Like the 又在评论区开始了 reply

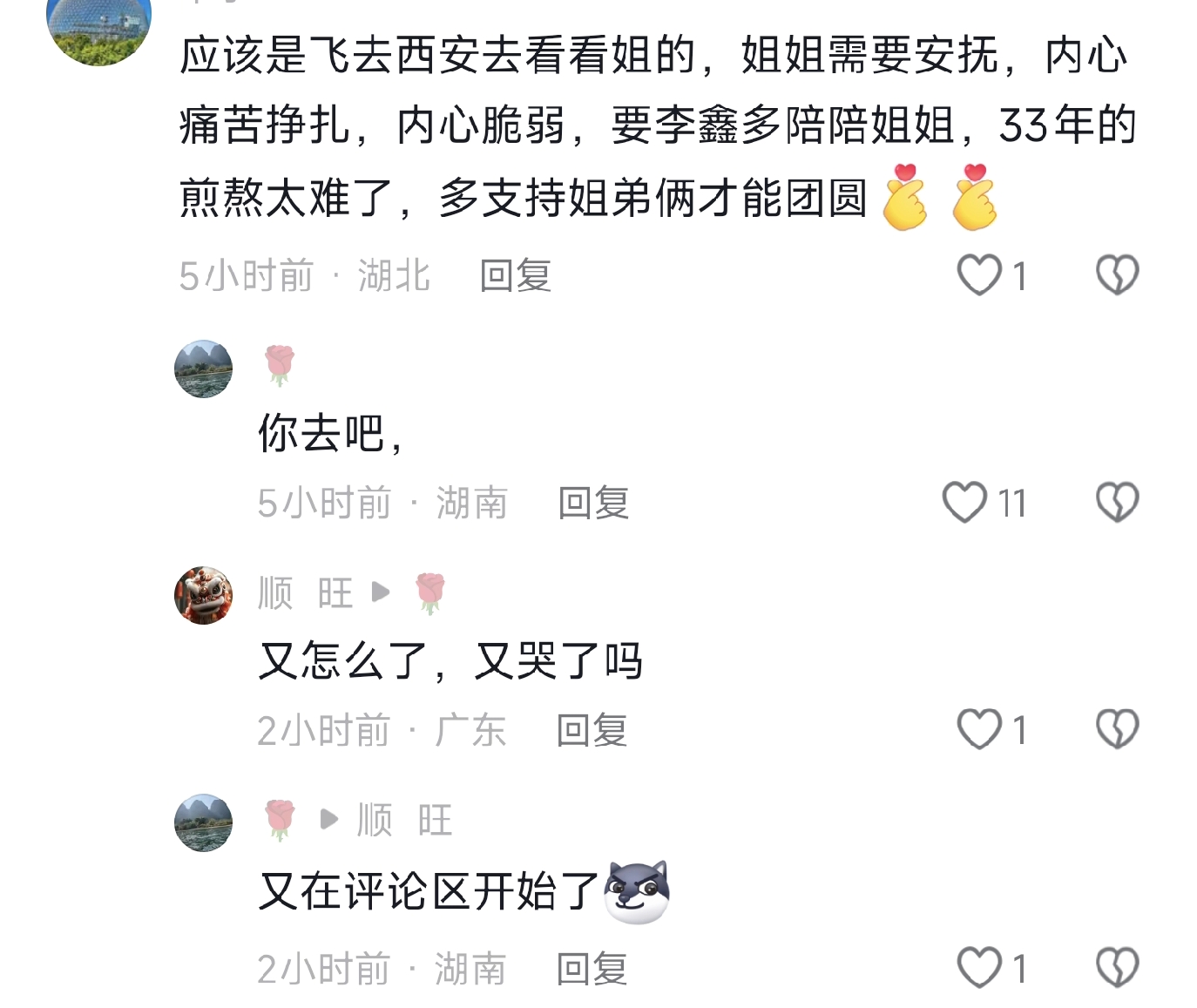[979, 968]
